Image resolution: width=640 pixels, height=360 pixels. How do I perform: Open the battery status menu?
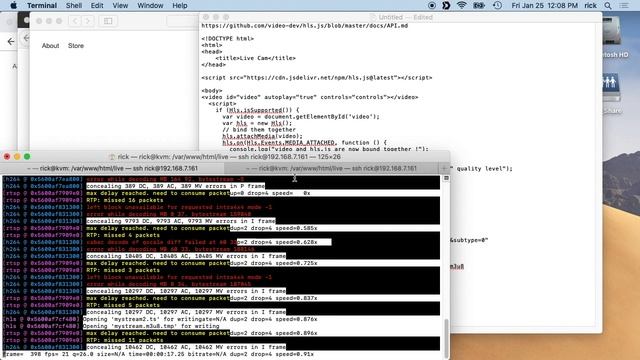pyautogui.click(x=479, y=5)
